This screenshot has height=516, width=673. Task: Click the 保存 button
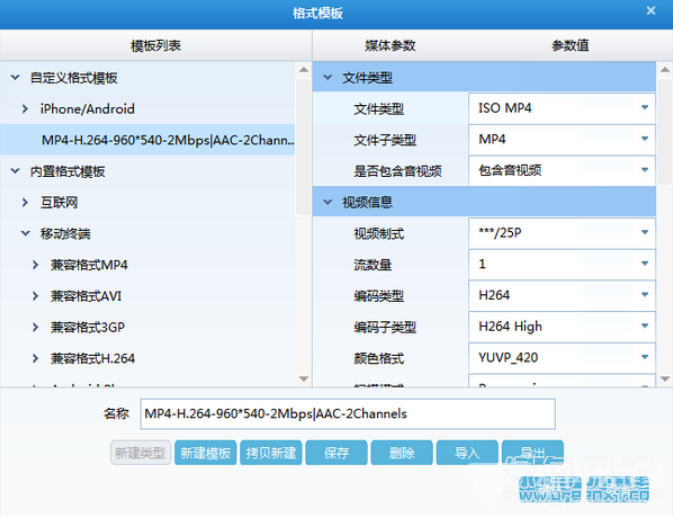(x=336, y=453)
